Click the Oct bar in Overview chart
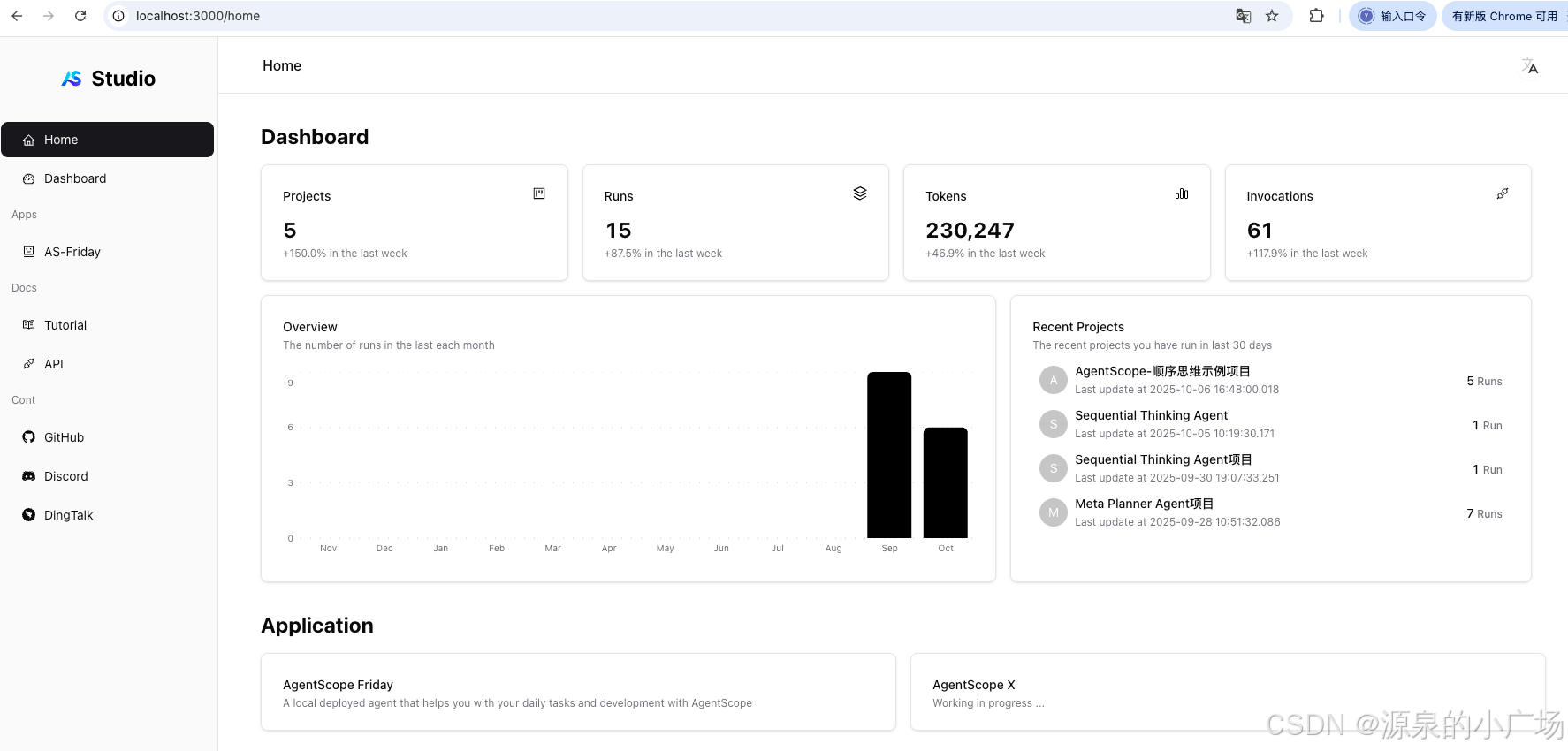The image size is (1568, 751). [946, 482]
